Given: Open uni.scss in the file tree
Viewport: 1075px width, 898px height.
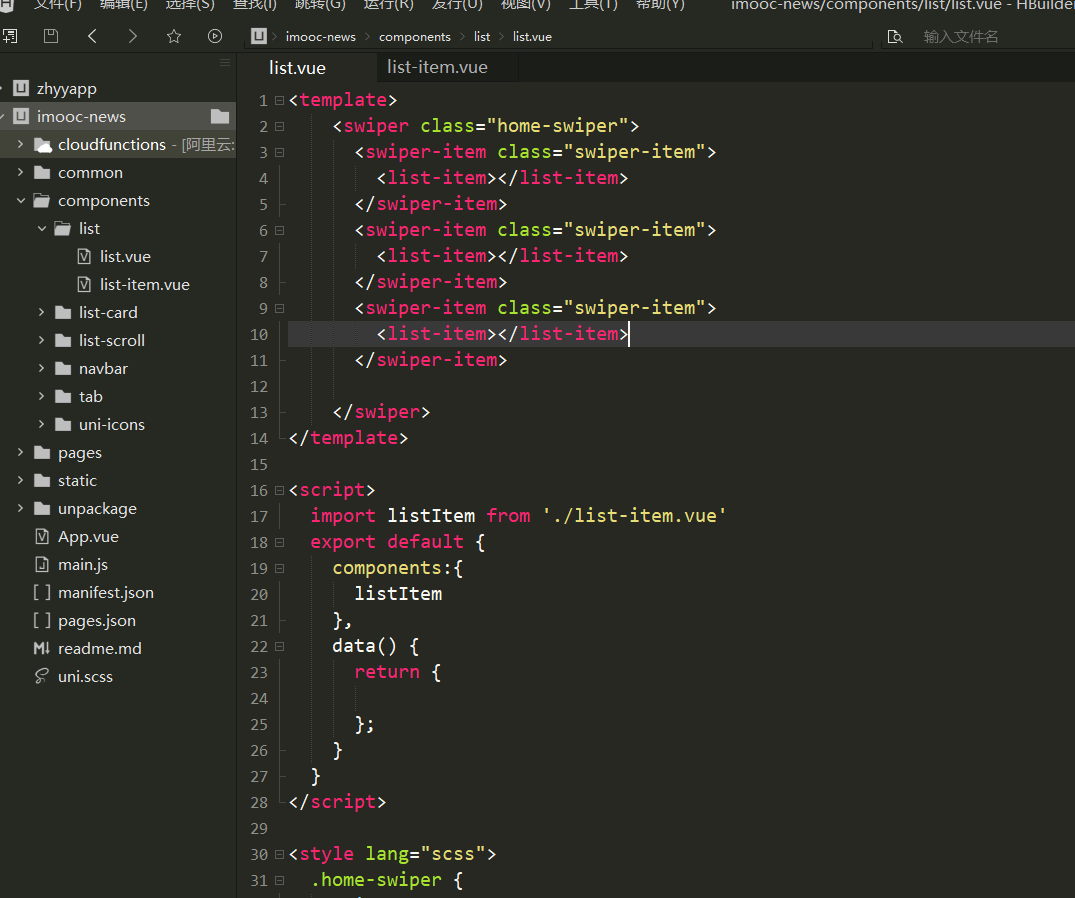Looking at the screenshot, I should 86,677.
